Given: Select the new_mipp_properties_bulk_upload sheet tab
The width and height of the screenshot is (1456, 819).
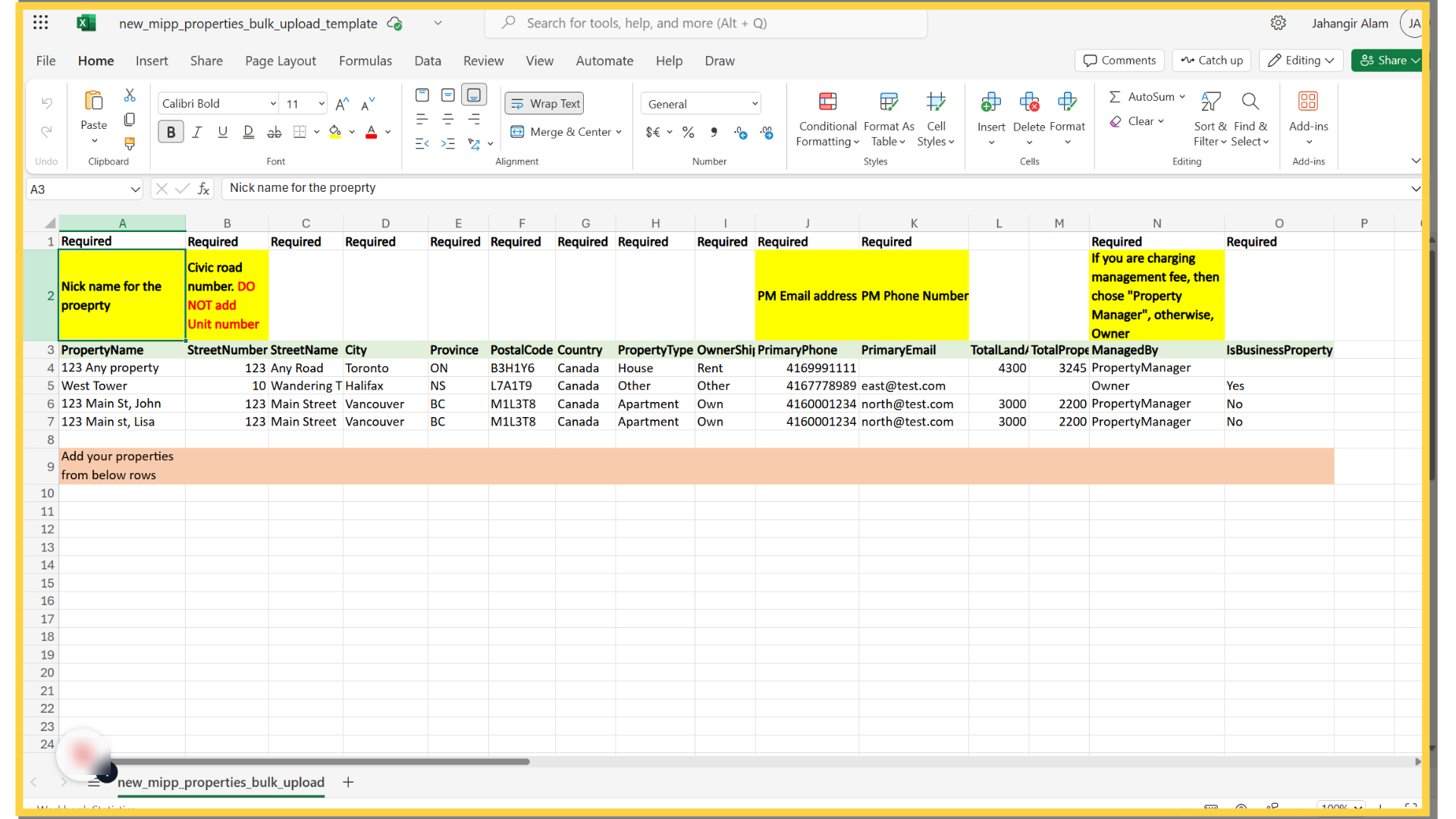Looking at the screenshot, I should 221,783.
